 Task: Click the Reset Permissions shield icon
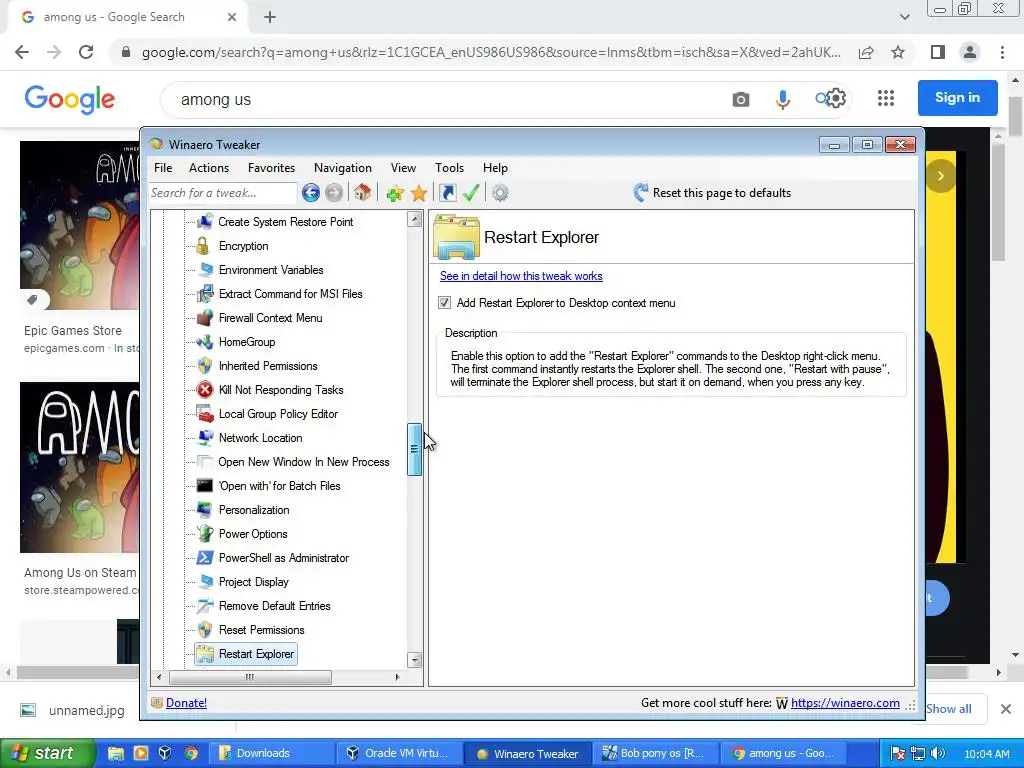205,630
